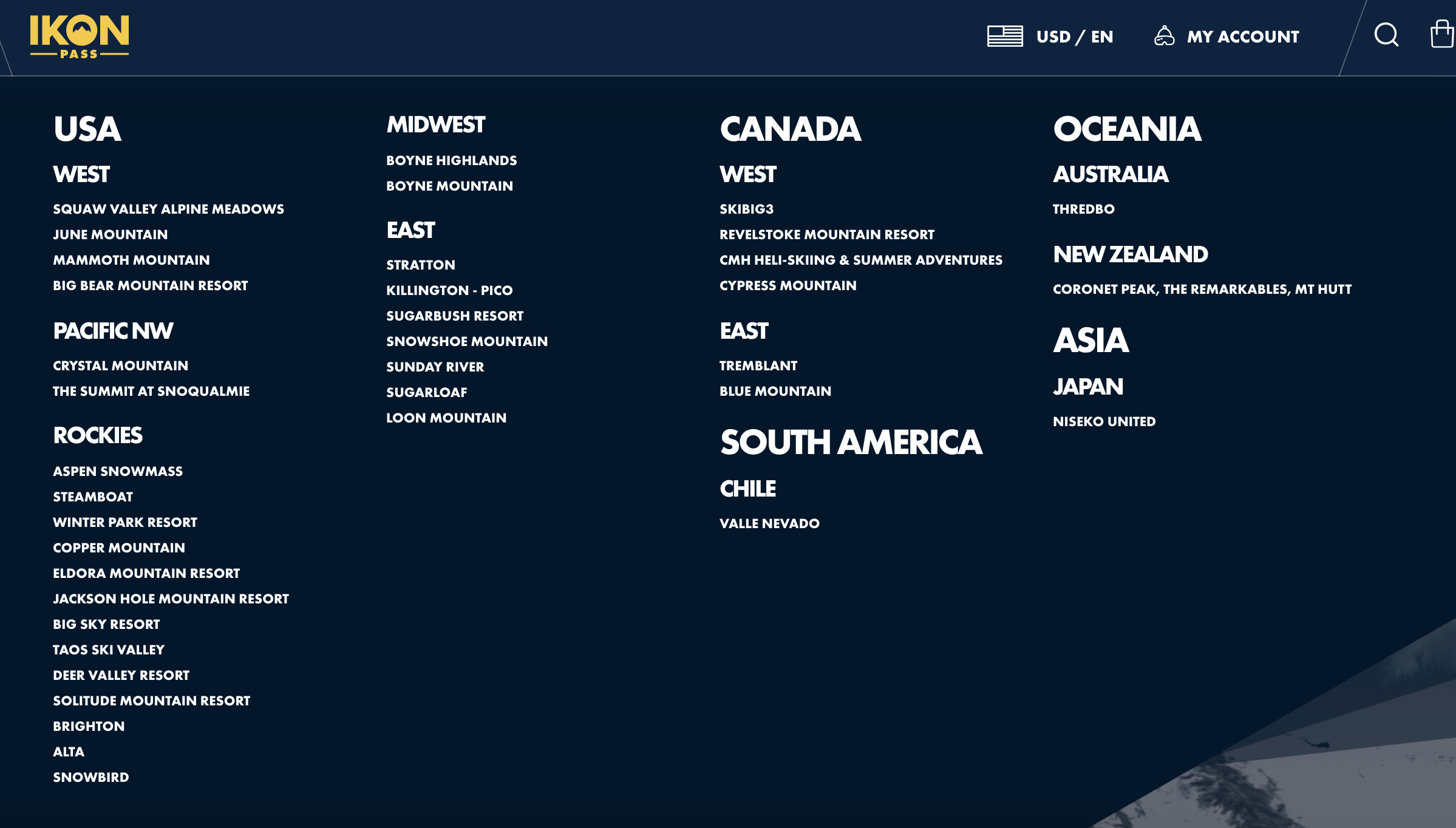Select June Mountain

111,235
